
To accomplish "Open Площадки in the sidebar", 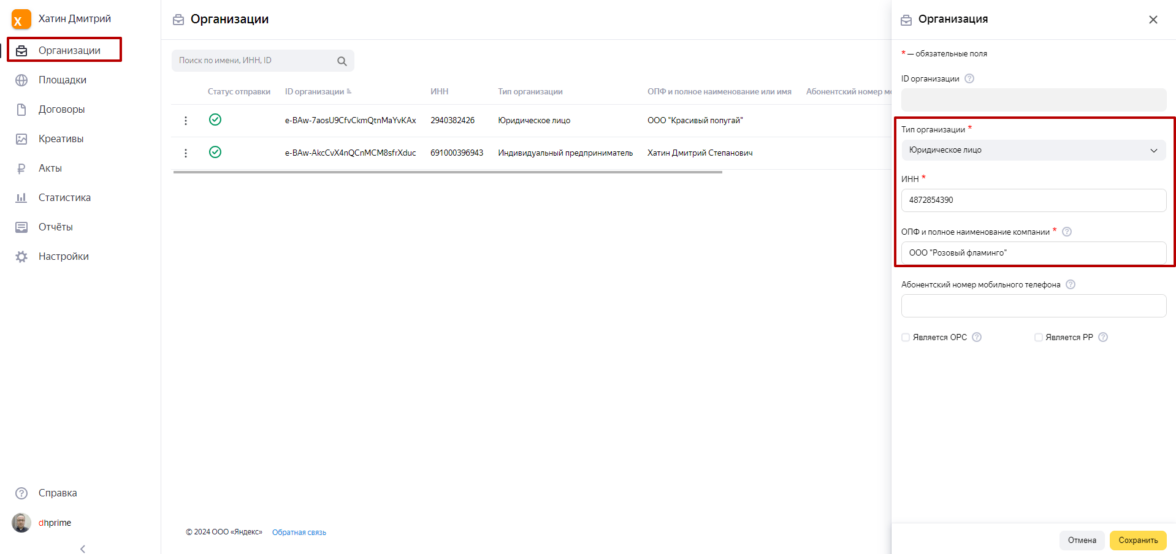I will coord(62,80).
